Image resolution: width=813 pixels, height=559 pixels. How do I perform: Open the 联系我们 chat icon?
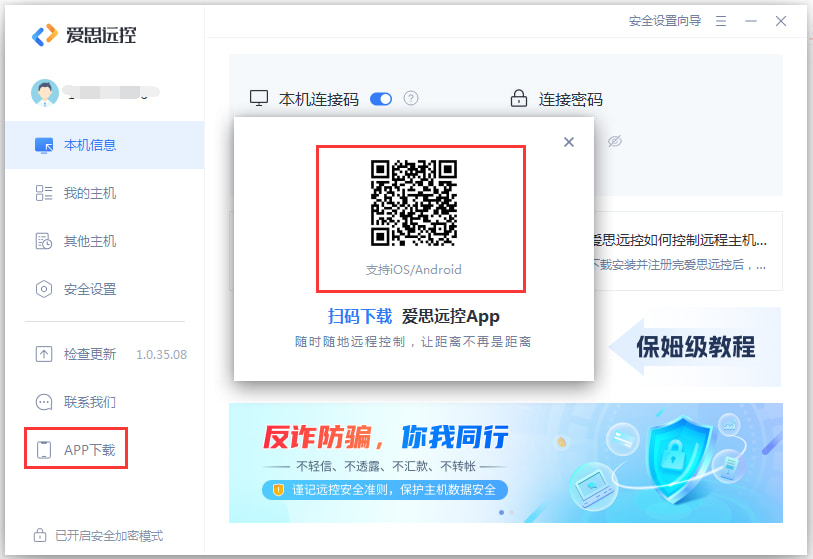pos(44,402)
